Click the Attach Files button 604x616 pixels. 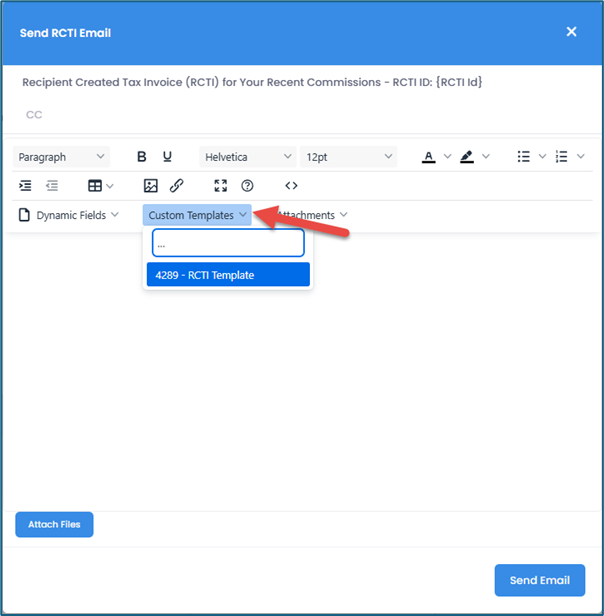54,524
